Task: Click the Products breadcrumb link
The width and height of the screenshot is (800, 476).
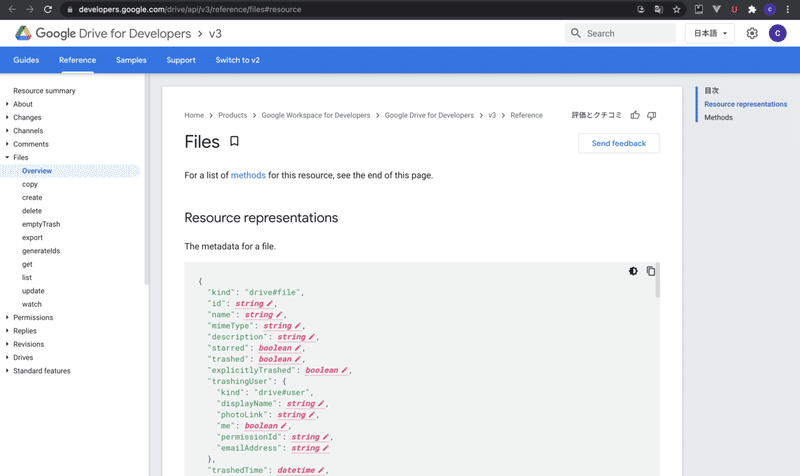Action: pyautogui.click(x=233, y=115)
